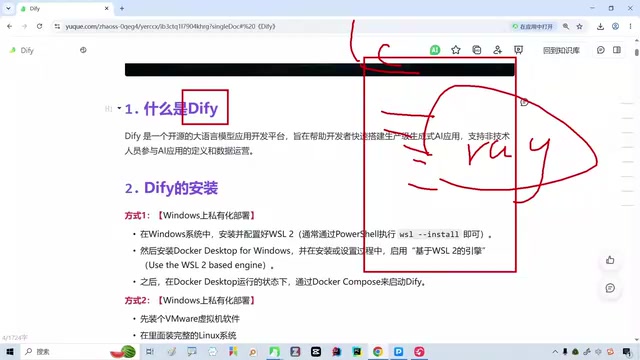
Task: Click 回到知识库 button
Action: (561, 50)
